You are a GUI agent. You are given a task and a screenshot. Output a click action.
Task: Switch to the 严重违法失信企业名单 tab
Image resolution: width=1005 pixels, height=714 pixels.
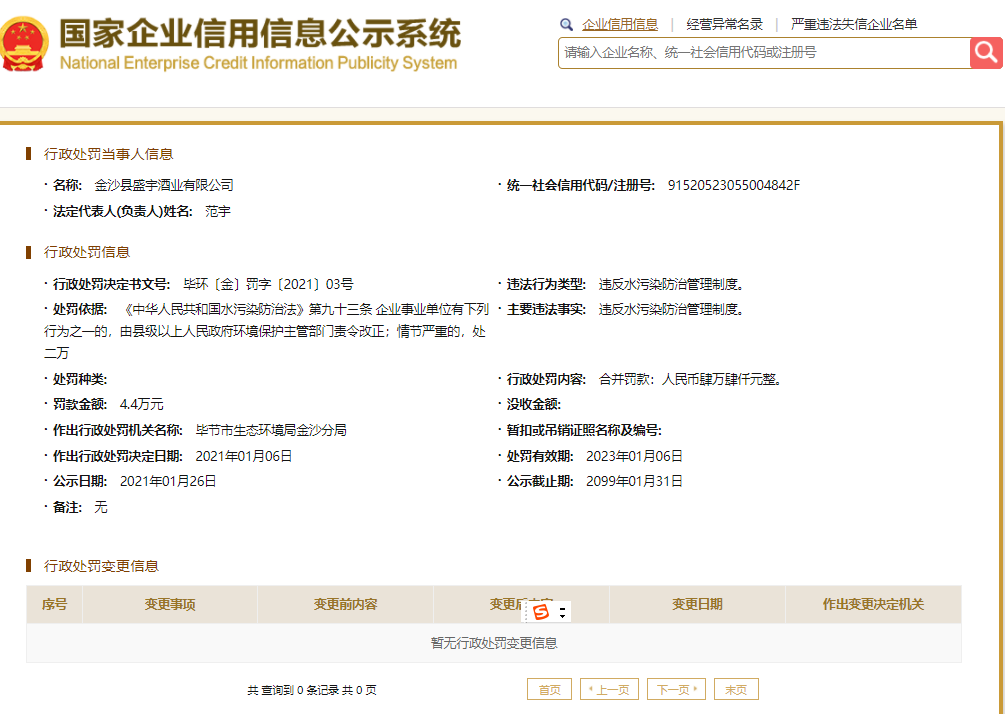click(x=854, y=24)
